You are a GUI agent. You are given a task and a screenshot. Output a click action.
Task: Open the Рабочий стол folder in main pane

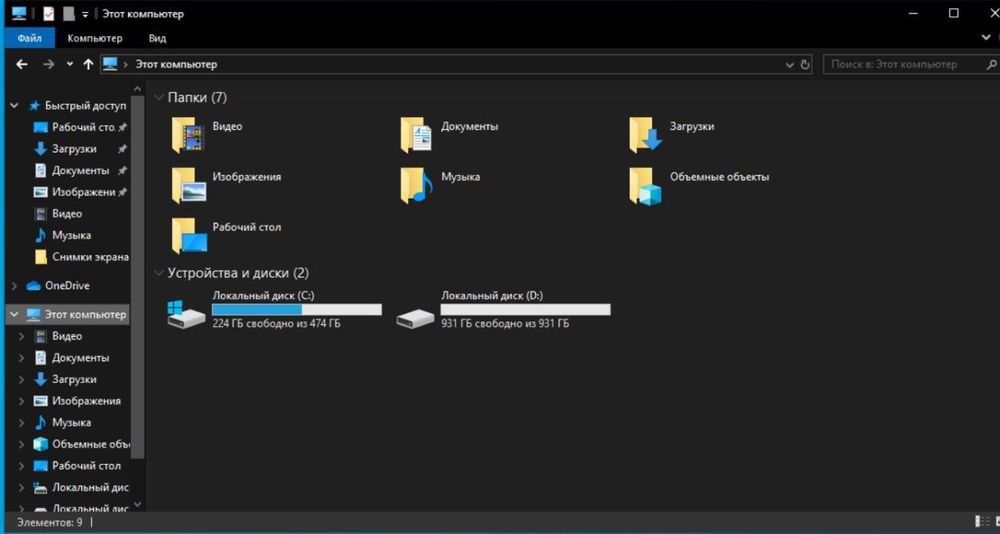226,235
